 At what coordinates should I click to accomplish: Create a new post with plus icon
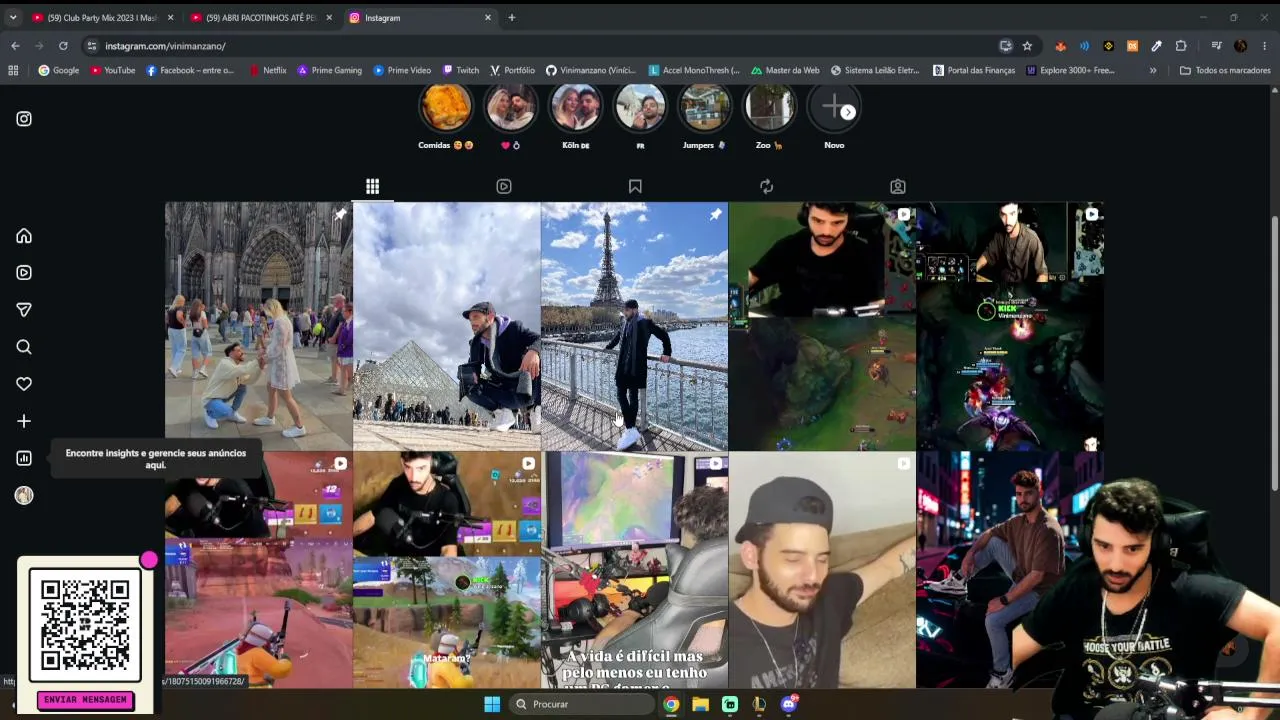(x=24, y=421)
